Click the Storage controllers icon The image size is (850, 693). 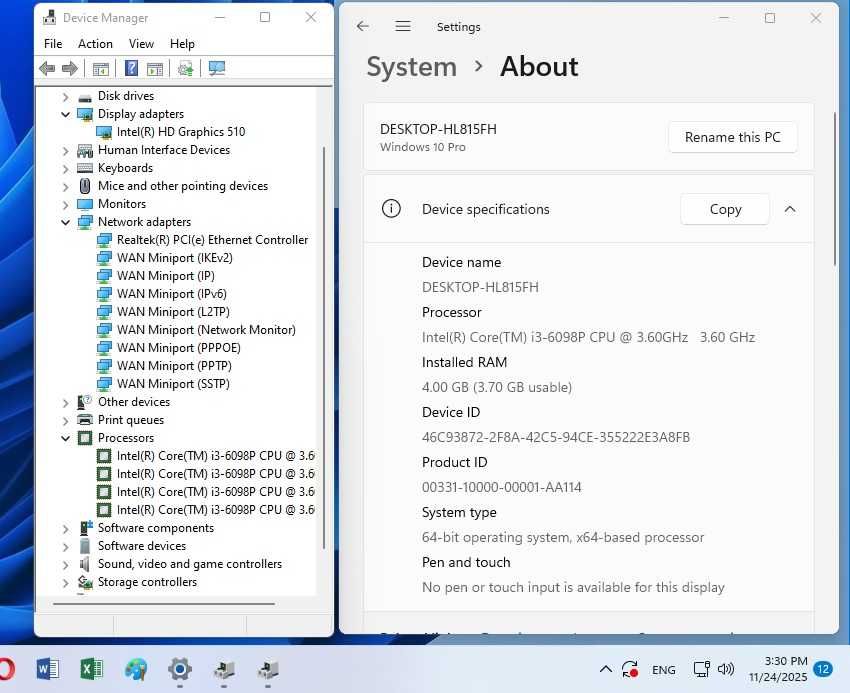point(85,582)
